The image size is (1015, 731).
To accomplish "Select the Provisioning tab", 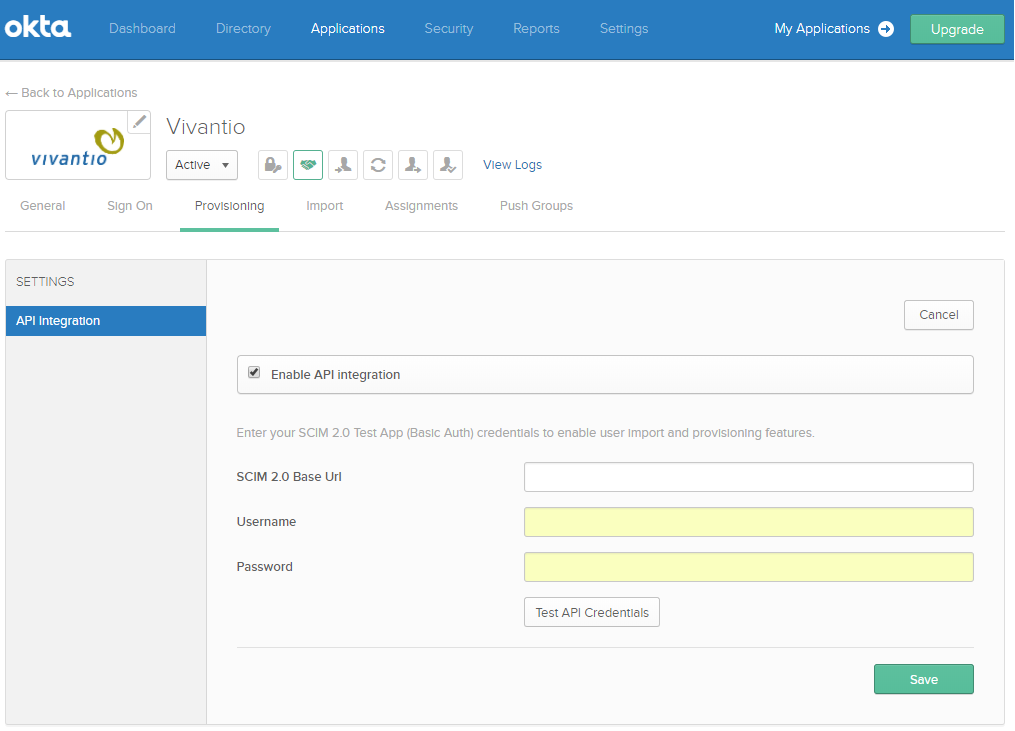I will [x=230, y=206].
